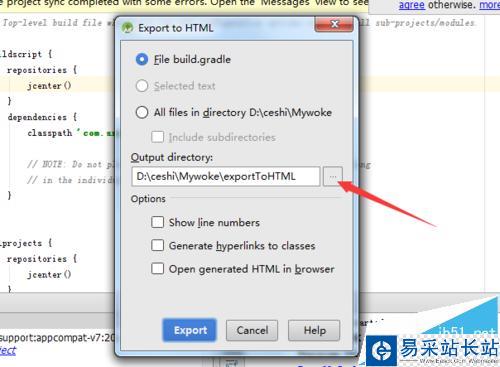This screenshot has height=367, width=500.
Task: Click the Export button
Action: coord(189,330)
